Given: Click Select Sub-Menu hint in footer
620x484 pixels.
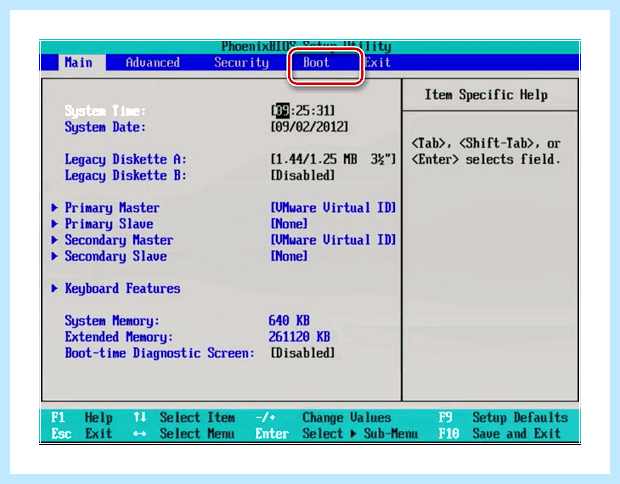Looking at the screenshot, I should click(x=360, y=434).
